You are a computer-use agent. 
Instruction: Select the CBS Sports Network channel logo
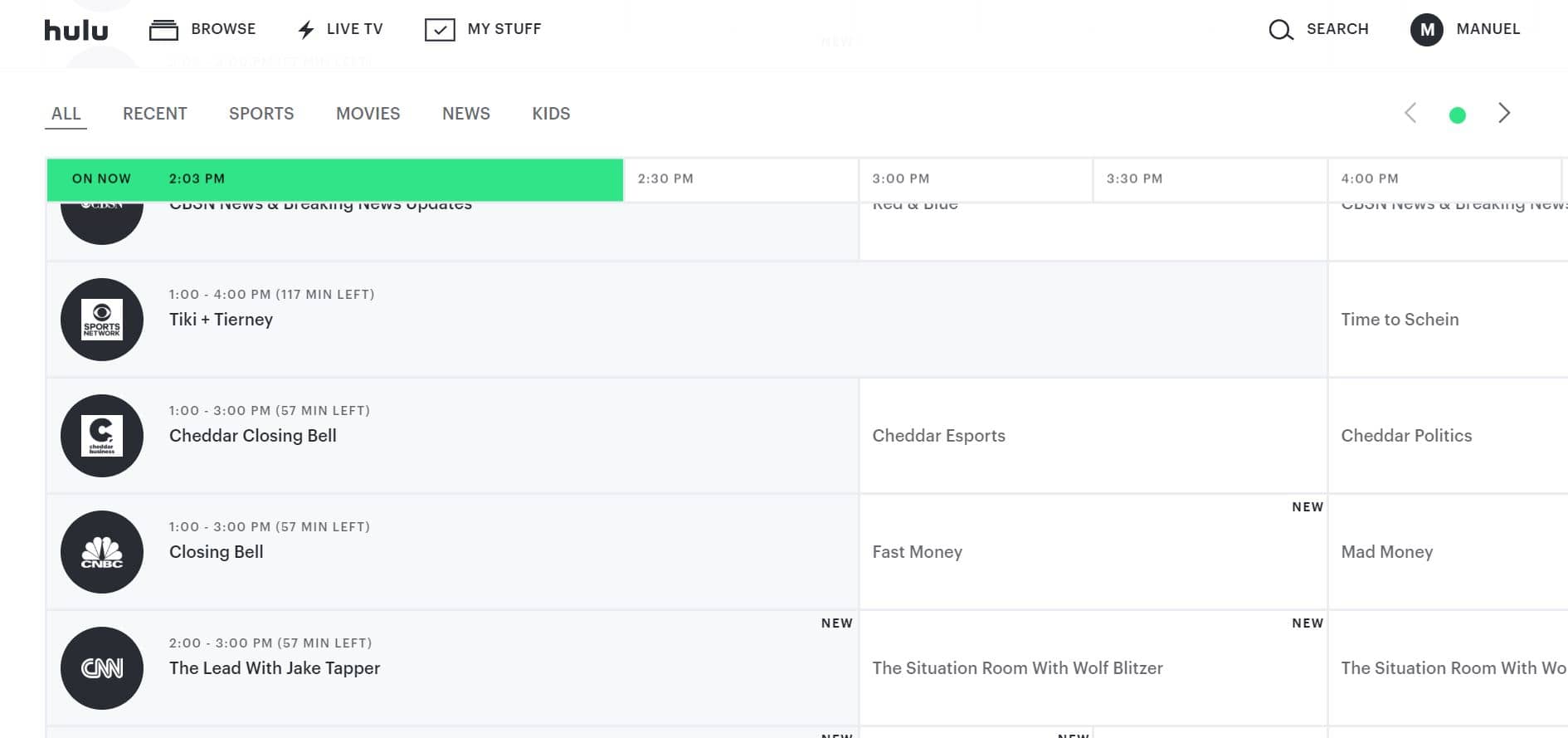pyautogui.click(x=102, y=320)
